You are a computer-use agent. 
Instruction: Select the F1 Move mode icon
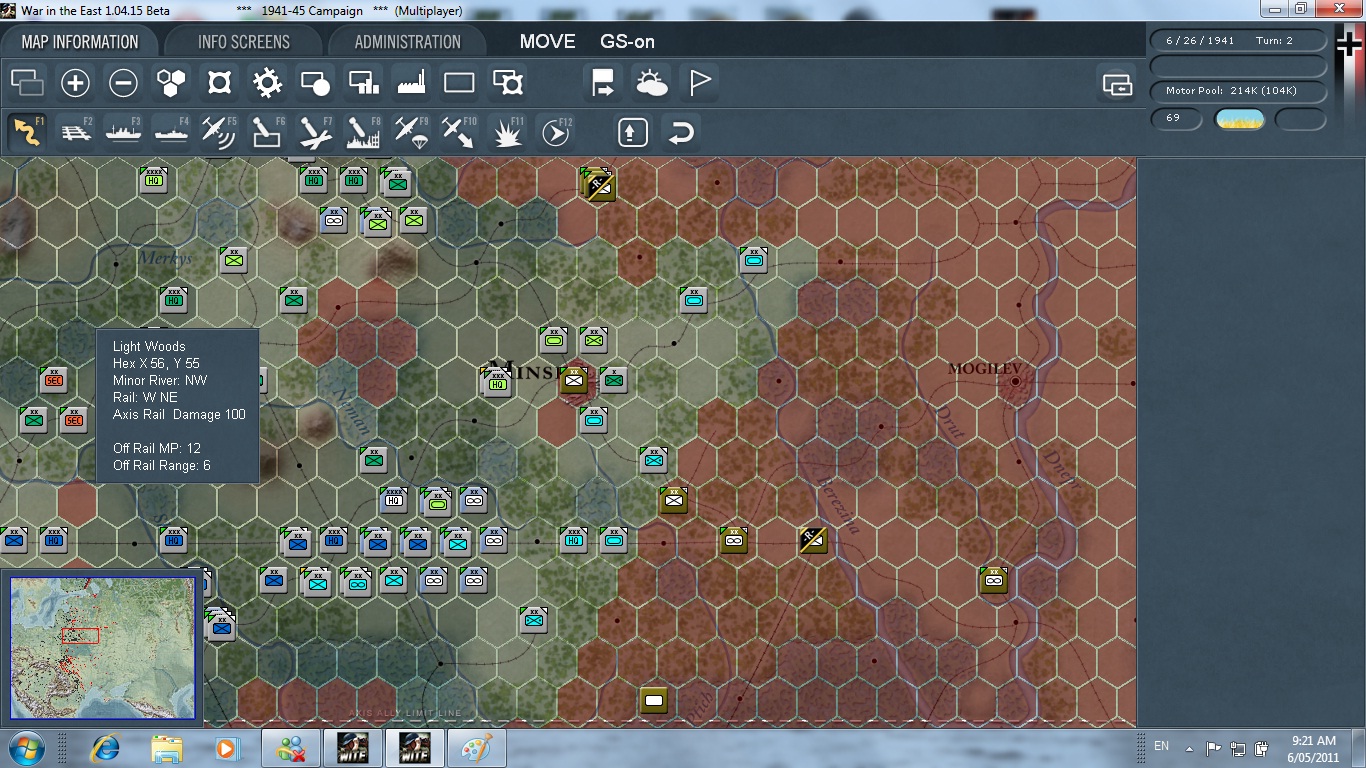tap(27, 132)
